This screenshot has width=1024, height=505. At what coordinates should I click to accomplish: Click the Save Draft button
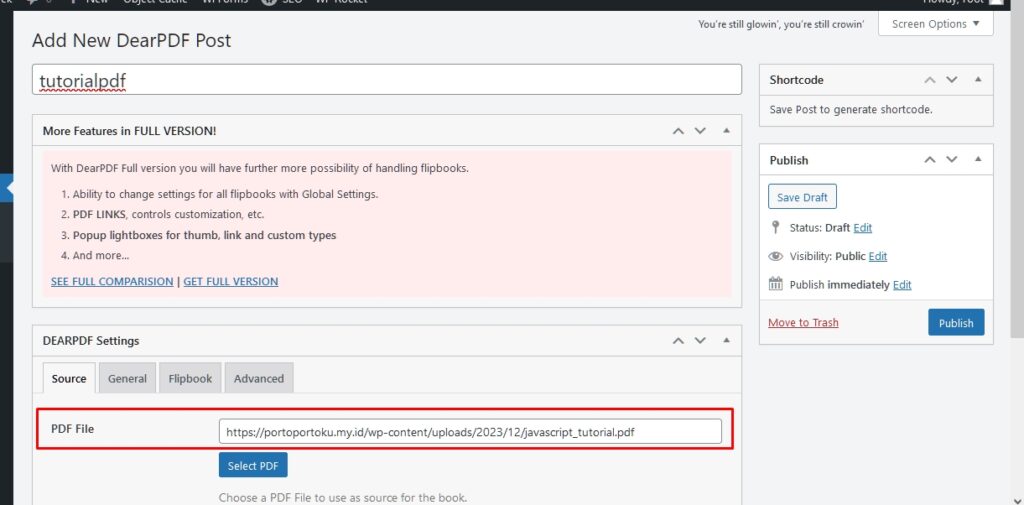coord(802,197)
